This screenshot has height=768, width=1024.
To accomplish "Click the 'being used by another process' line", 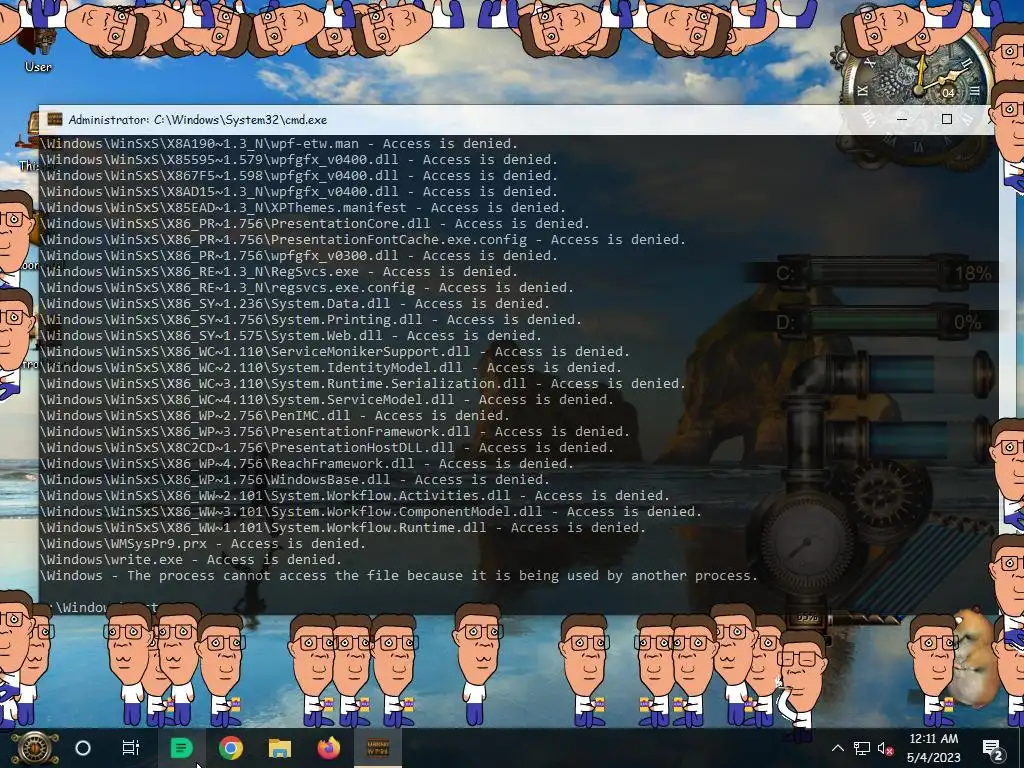I will coord(399,576).
